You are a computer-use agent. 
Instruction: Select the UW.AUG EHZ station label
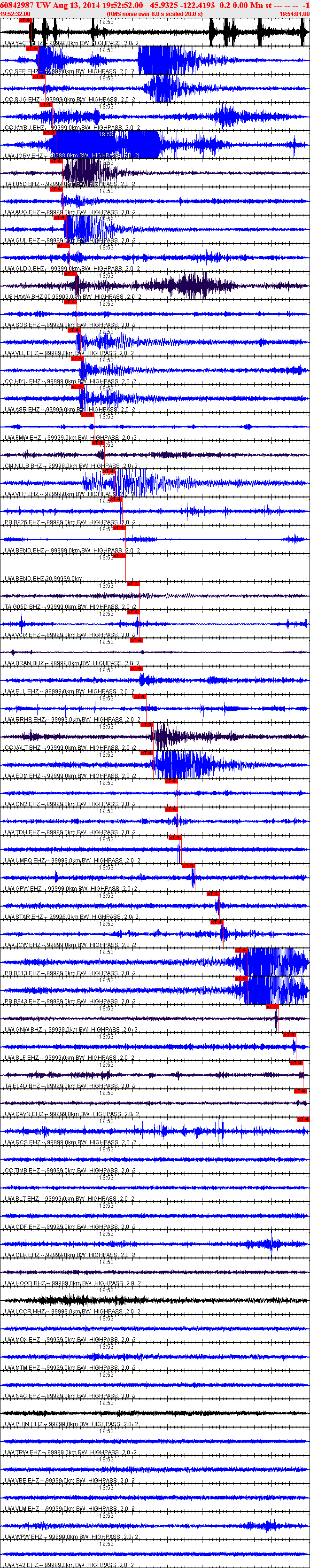point(70,212)
